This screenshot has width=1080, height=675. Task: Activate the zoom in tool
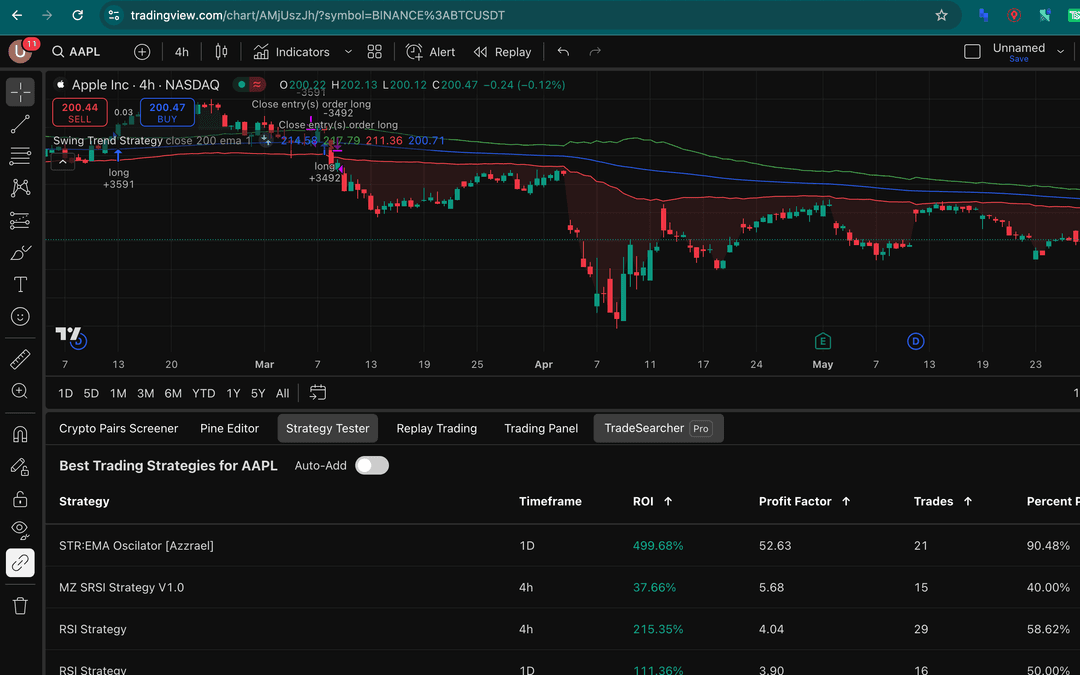tap(20, 391)
